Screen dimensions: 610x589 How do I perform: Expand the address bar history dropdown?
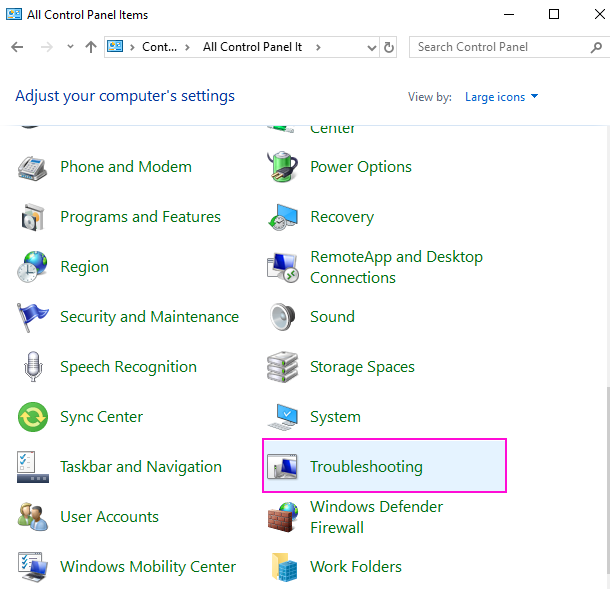pyautogui.click(x=372, y=47)
